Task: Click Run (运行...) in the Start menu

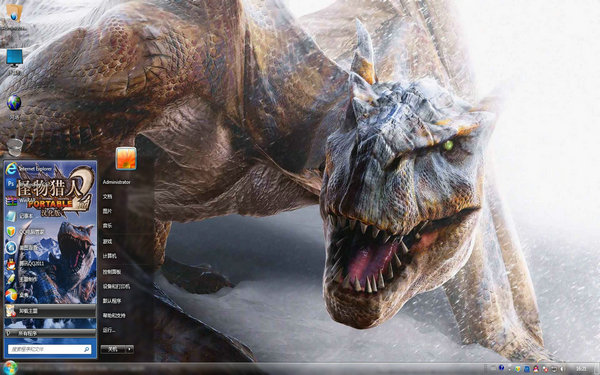Action: coord(109,330)
